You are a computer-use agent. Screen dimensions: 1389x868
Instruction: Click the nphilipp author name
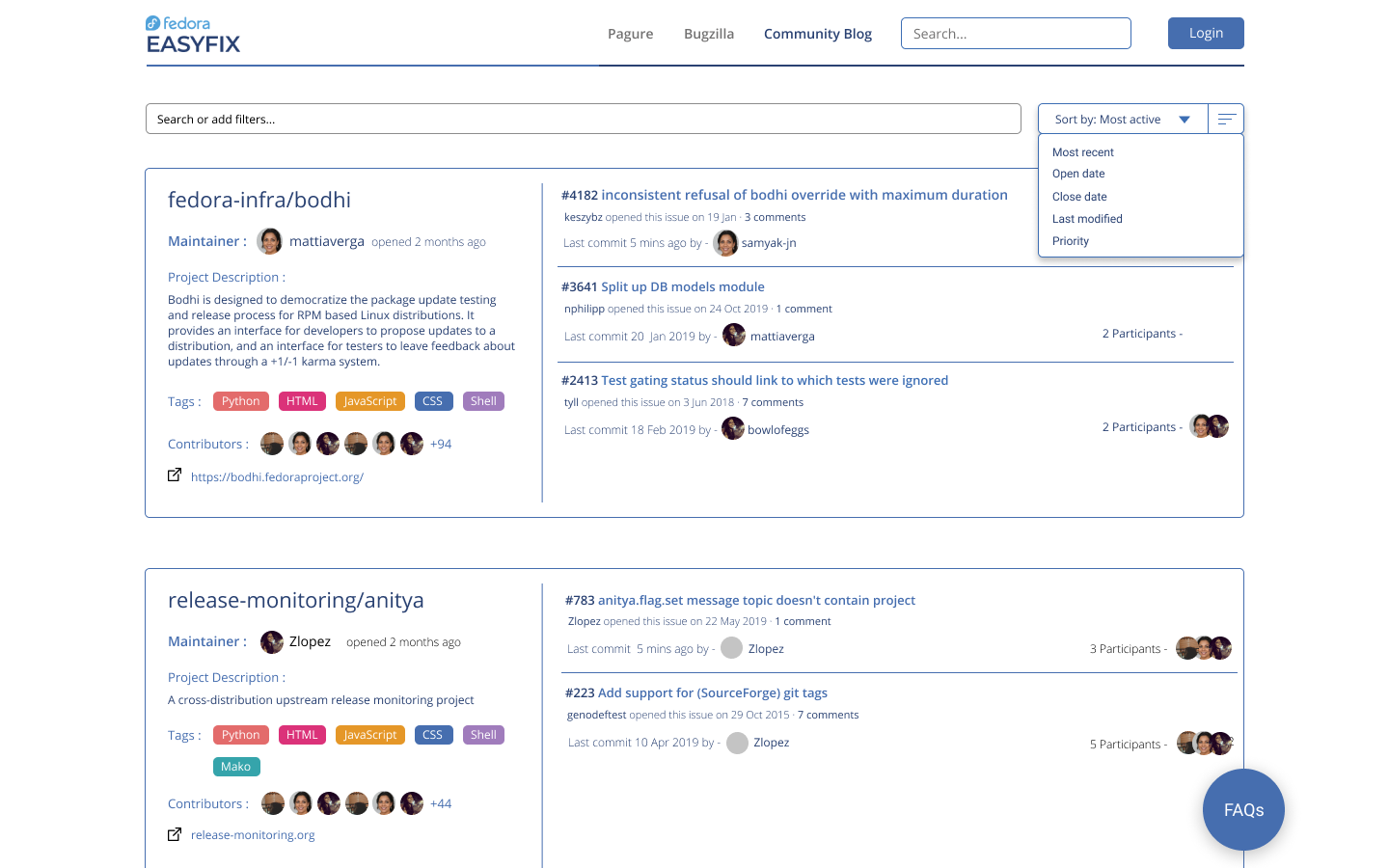(585, 309)
